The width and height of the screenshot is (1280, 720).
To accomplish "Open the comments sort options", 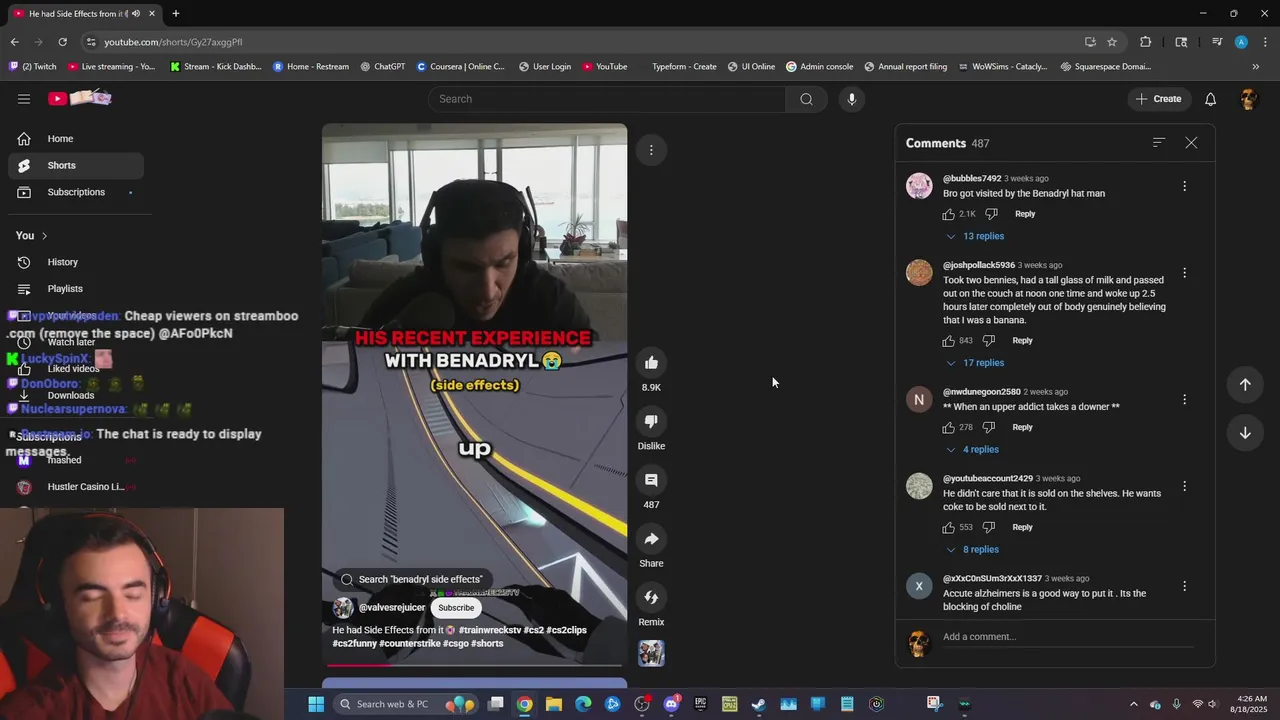I will 1158,143.
